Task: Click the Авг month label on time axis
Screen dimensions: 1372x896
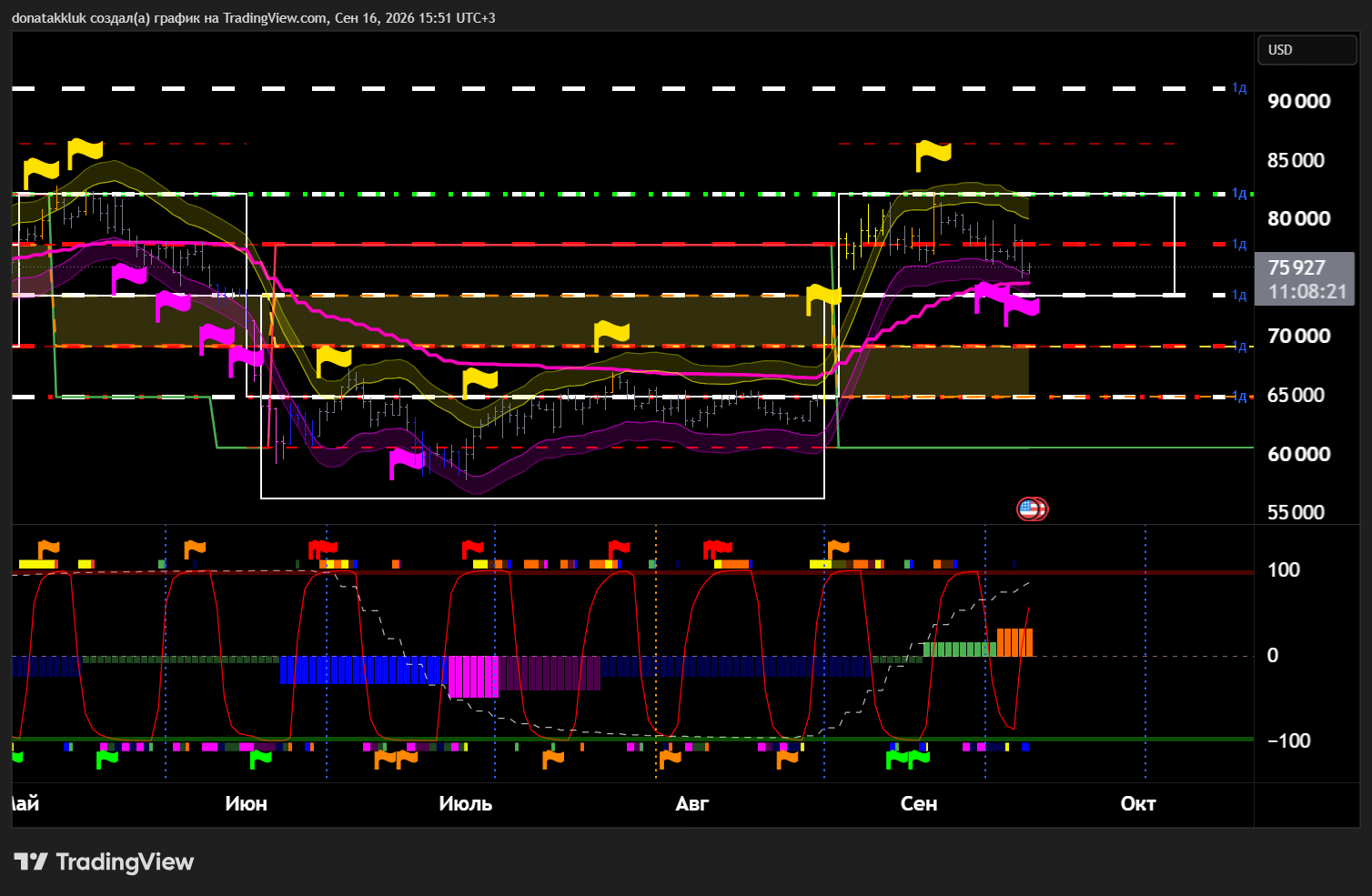Action: tap(691, 803)
